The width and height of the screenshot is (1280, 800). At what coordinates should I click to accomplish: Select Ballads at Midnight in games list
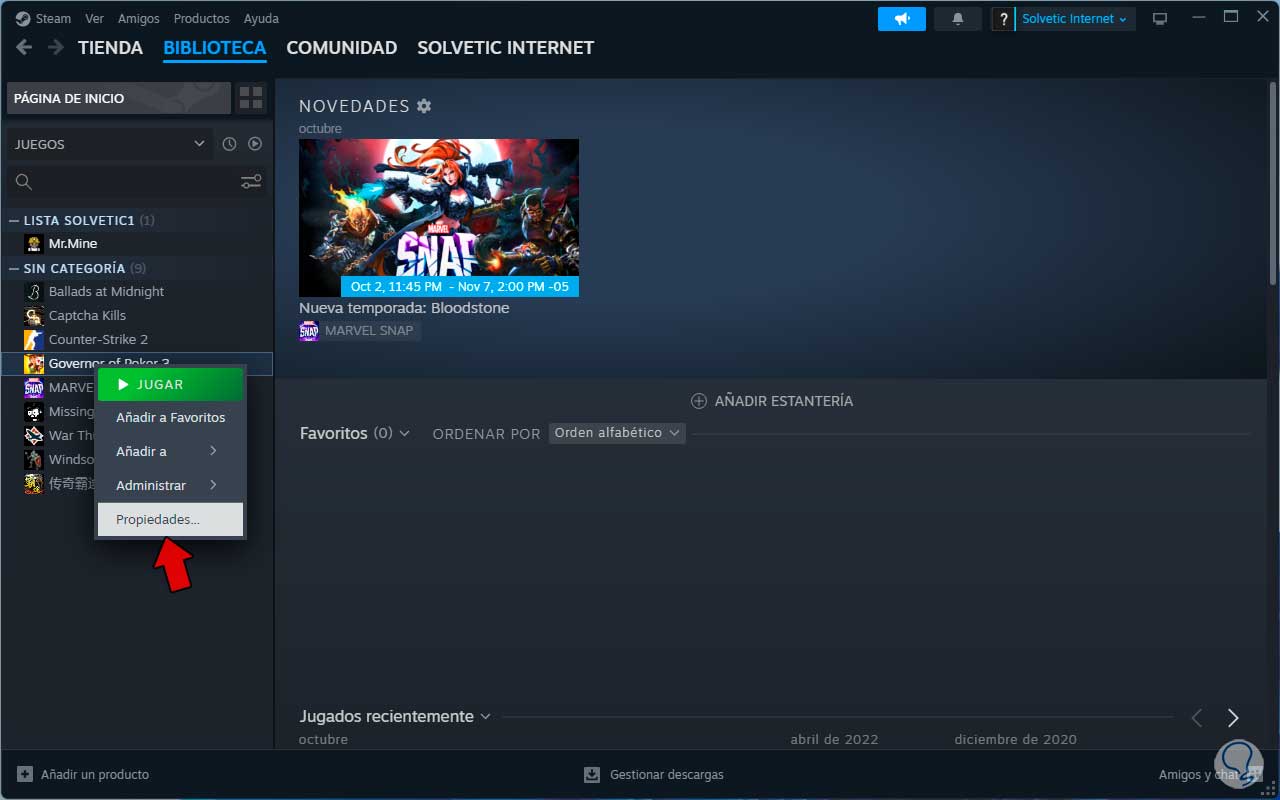point(107,291)
